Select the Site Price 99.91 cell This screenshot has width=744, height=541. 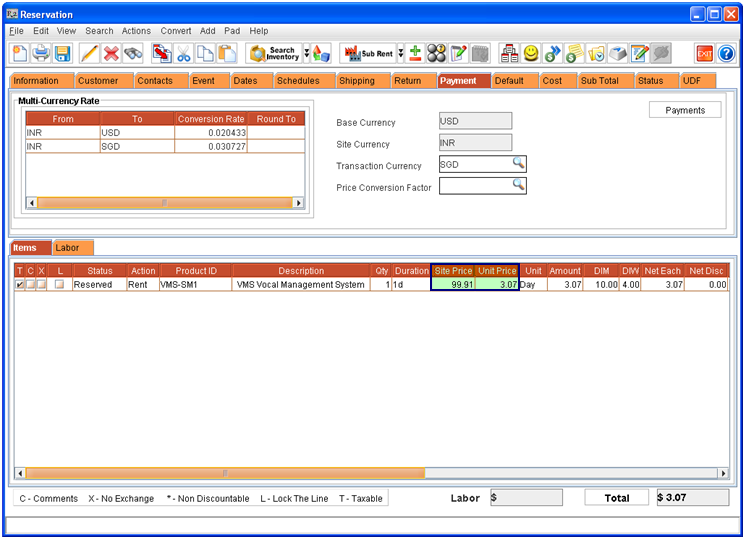tap(453, 284)
